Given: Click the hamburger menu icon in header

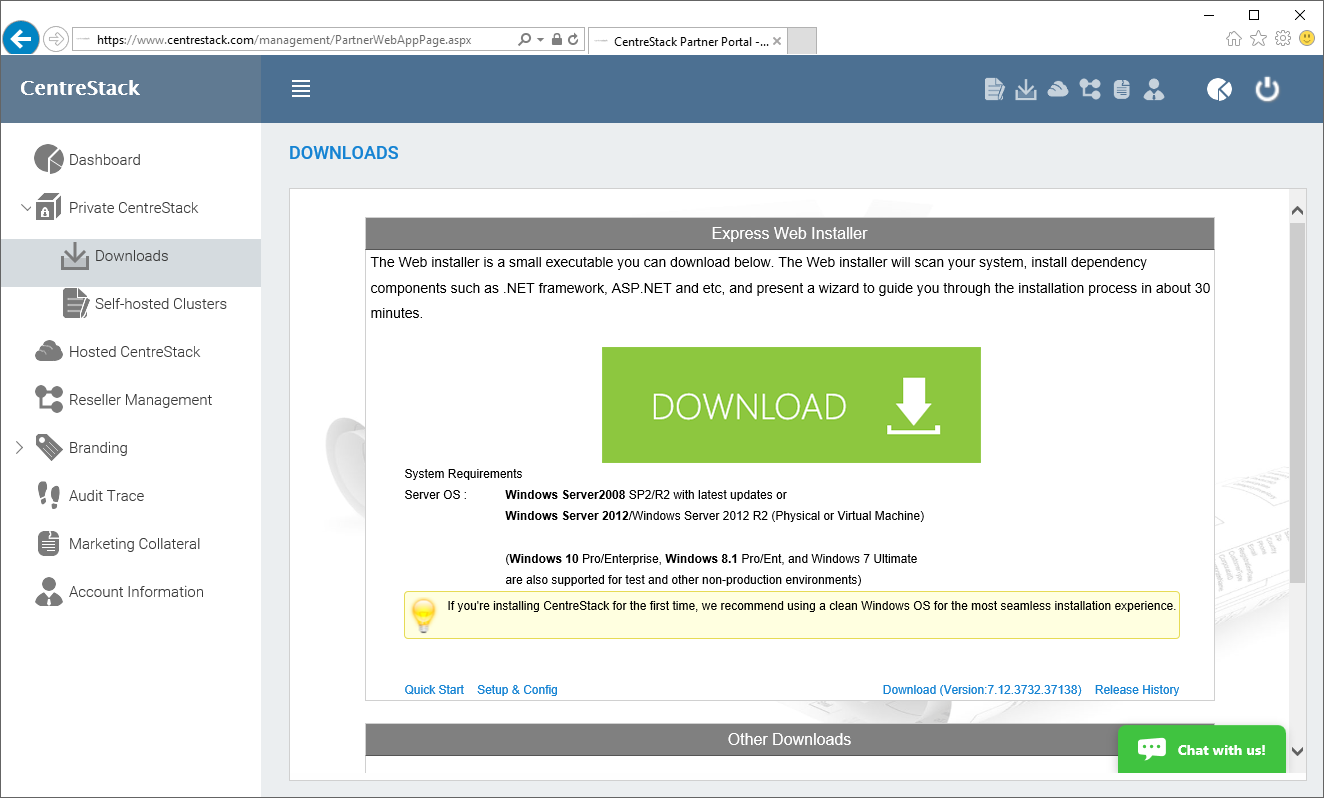Looking at the screenshot, I should click(x=301, y=89).
